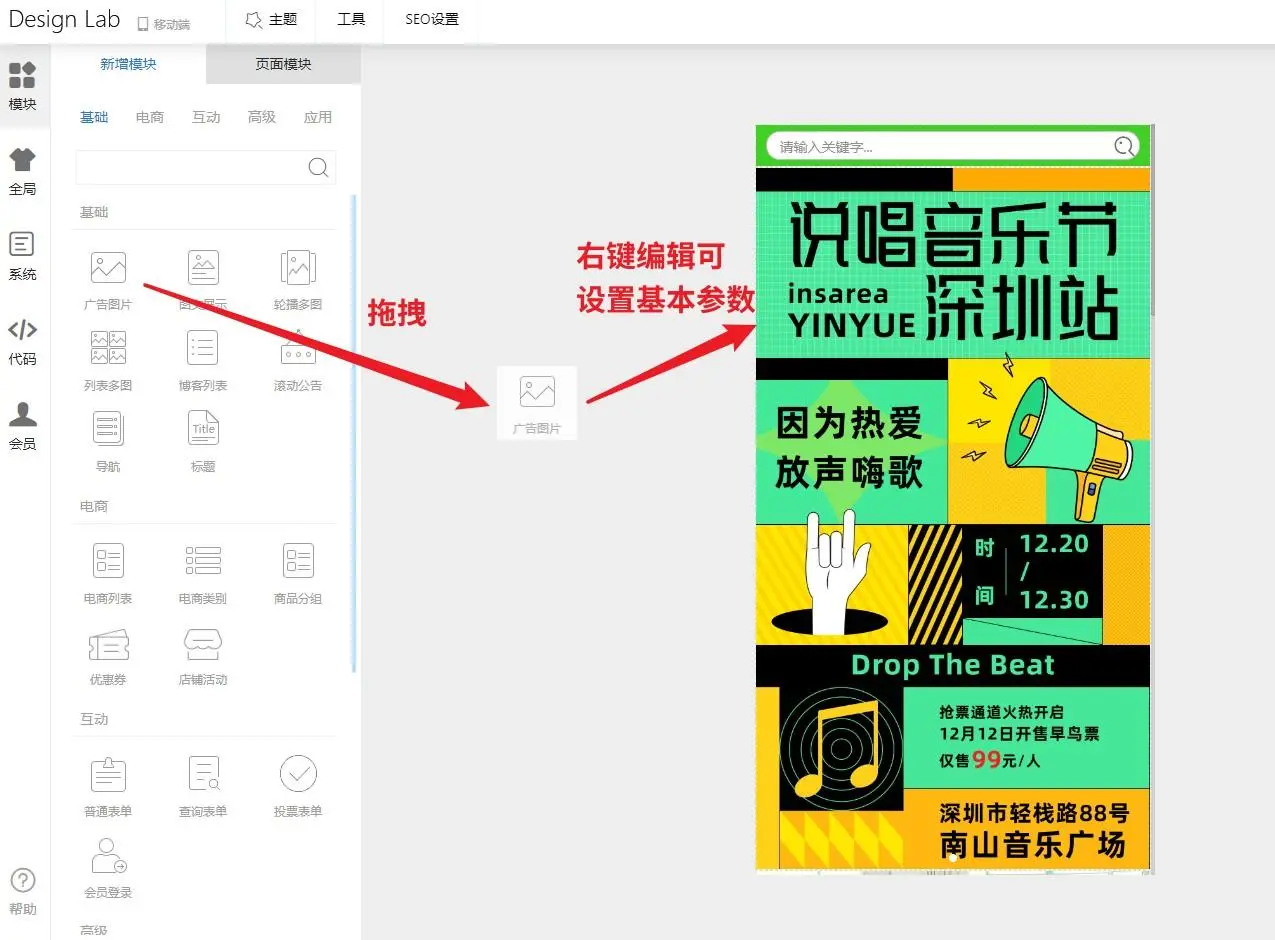Click the module list vertical scrollbar
1275x940 pixels.
pyautogui.click(x=353, y=430)
